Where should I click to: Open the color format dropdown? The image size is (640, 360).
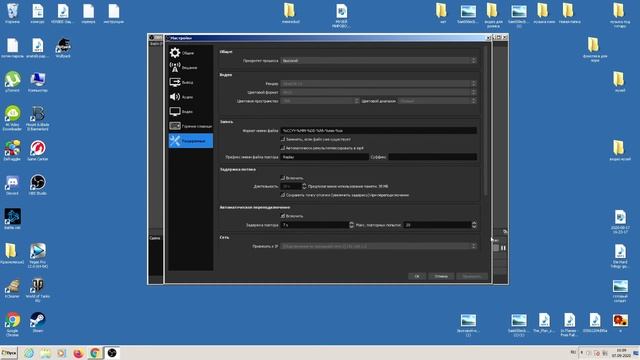click(378, 92)
